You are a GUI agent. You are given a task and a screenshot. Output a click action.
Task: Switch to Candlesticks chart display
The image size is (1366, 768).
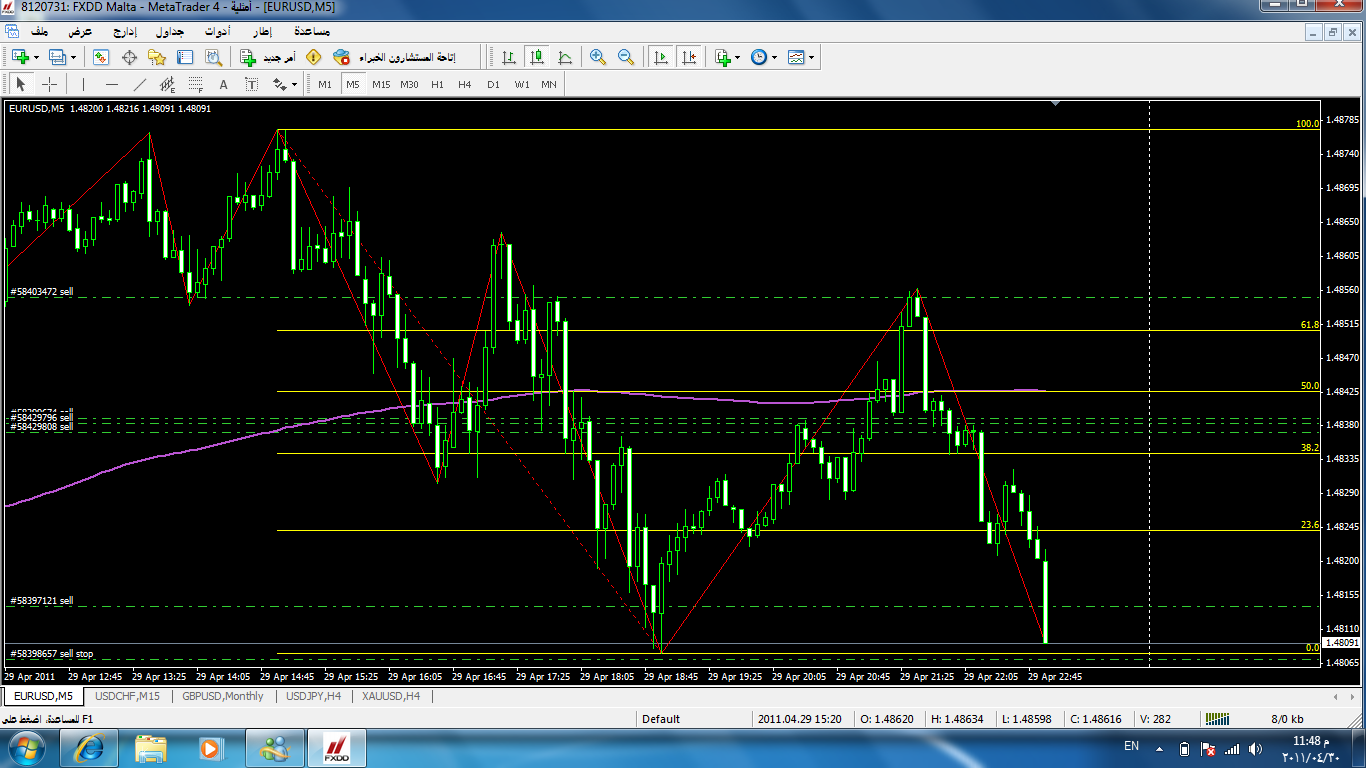pyautogui.click(x=537, y=58)
